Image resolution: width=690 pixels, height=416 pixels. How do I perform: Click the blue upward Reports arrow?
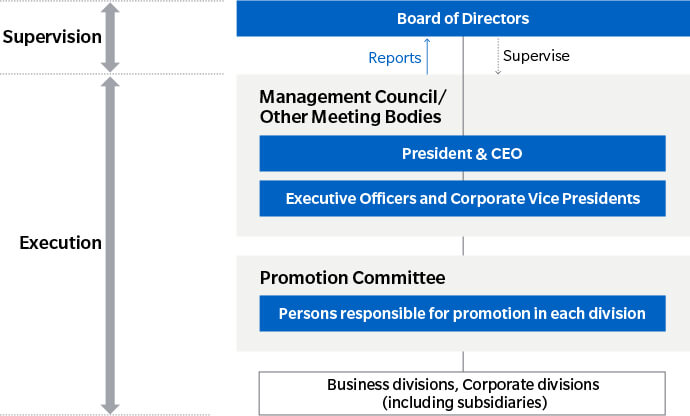pyautogui.click(x=427, y=56)
